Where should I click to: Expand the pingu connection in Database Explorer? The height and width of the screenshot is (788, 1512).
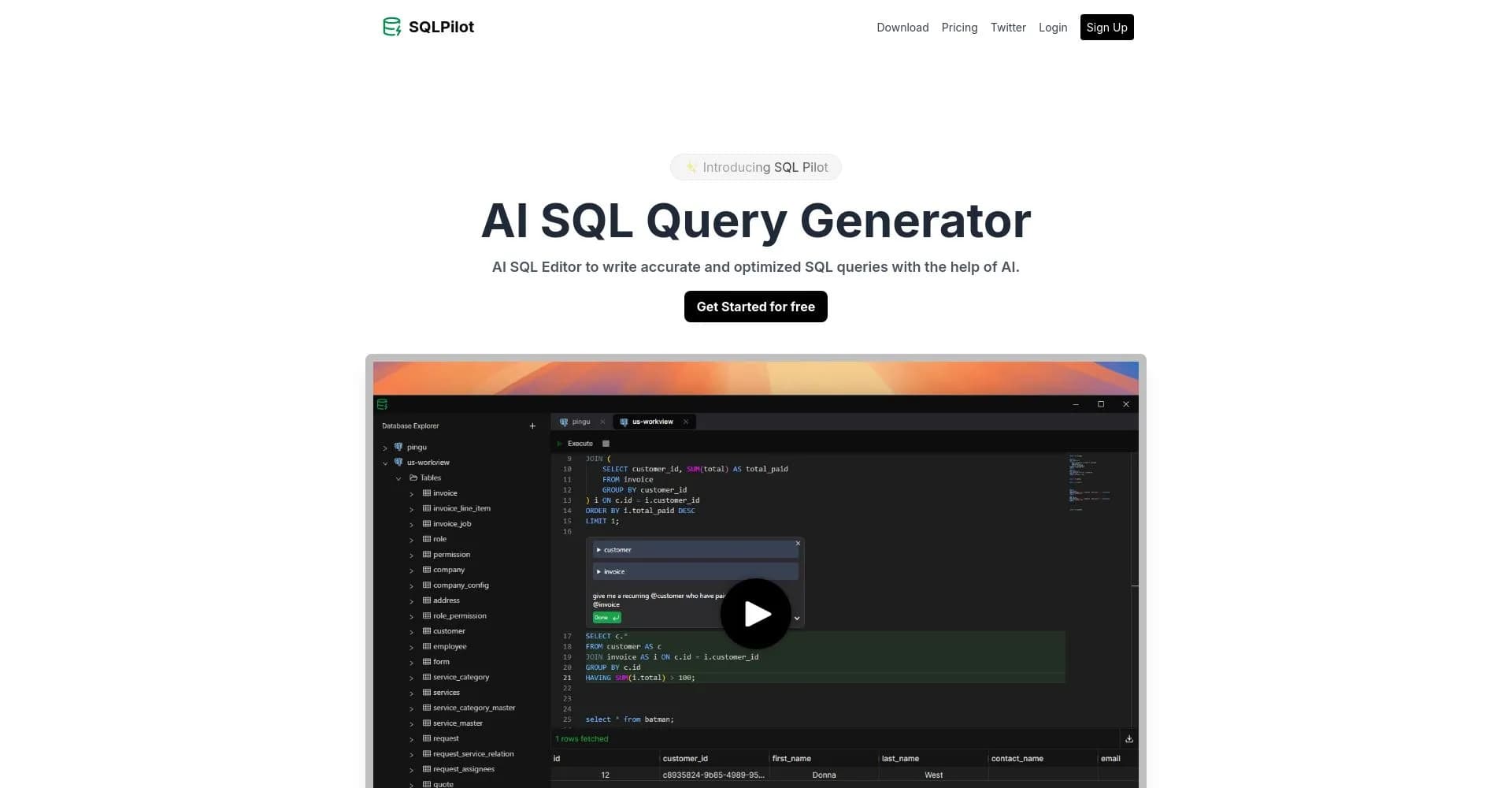tap(387, 447)
